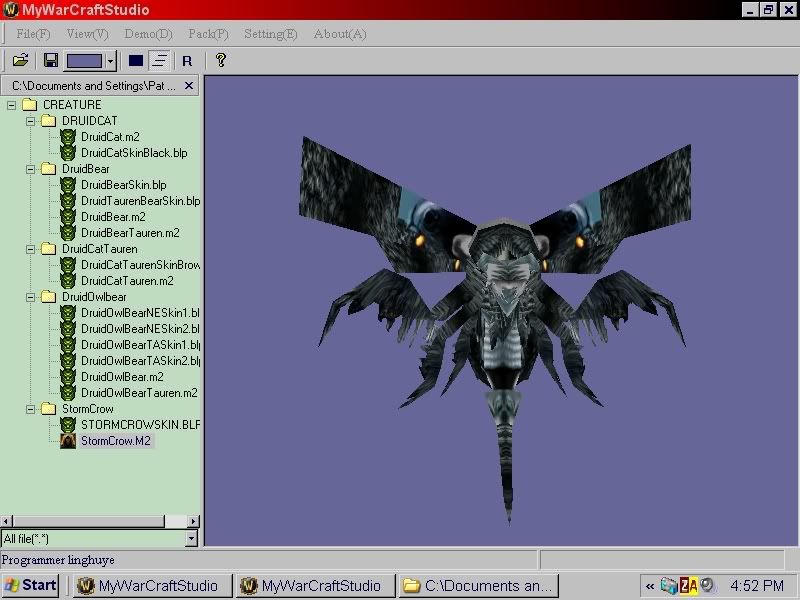
Task: Open help with the question mark icon
Action: [x=221, y=60]
